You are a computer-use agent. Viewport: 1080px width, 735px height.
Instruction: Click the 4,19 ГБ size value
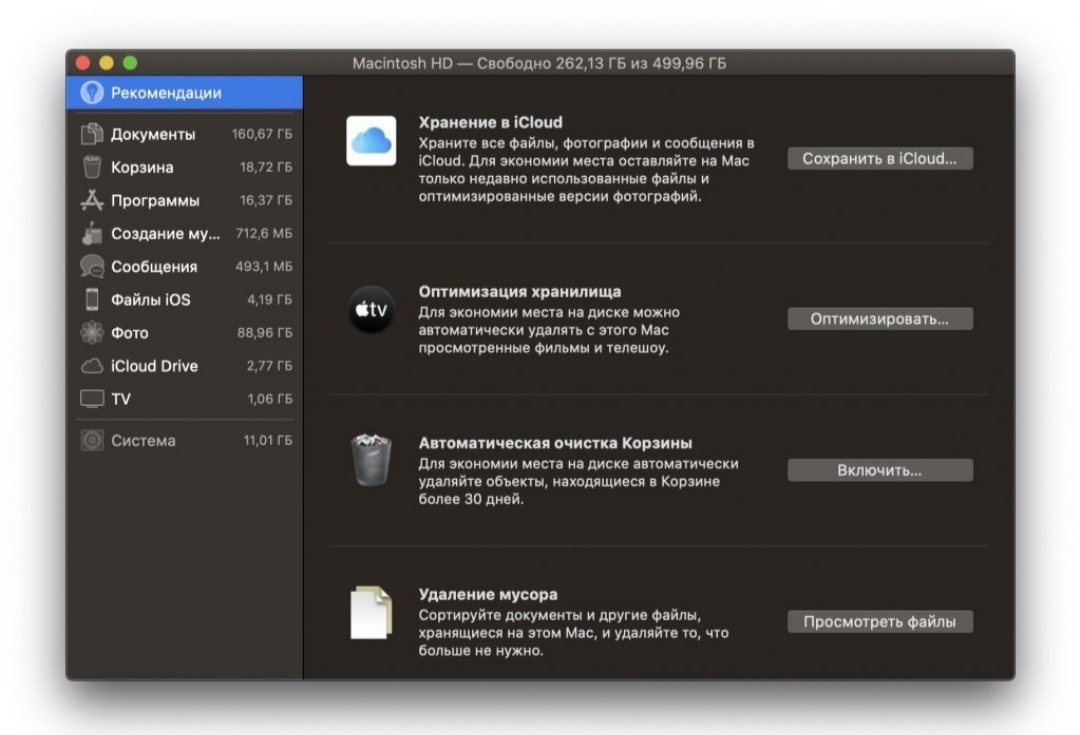coord(269,300)
